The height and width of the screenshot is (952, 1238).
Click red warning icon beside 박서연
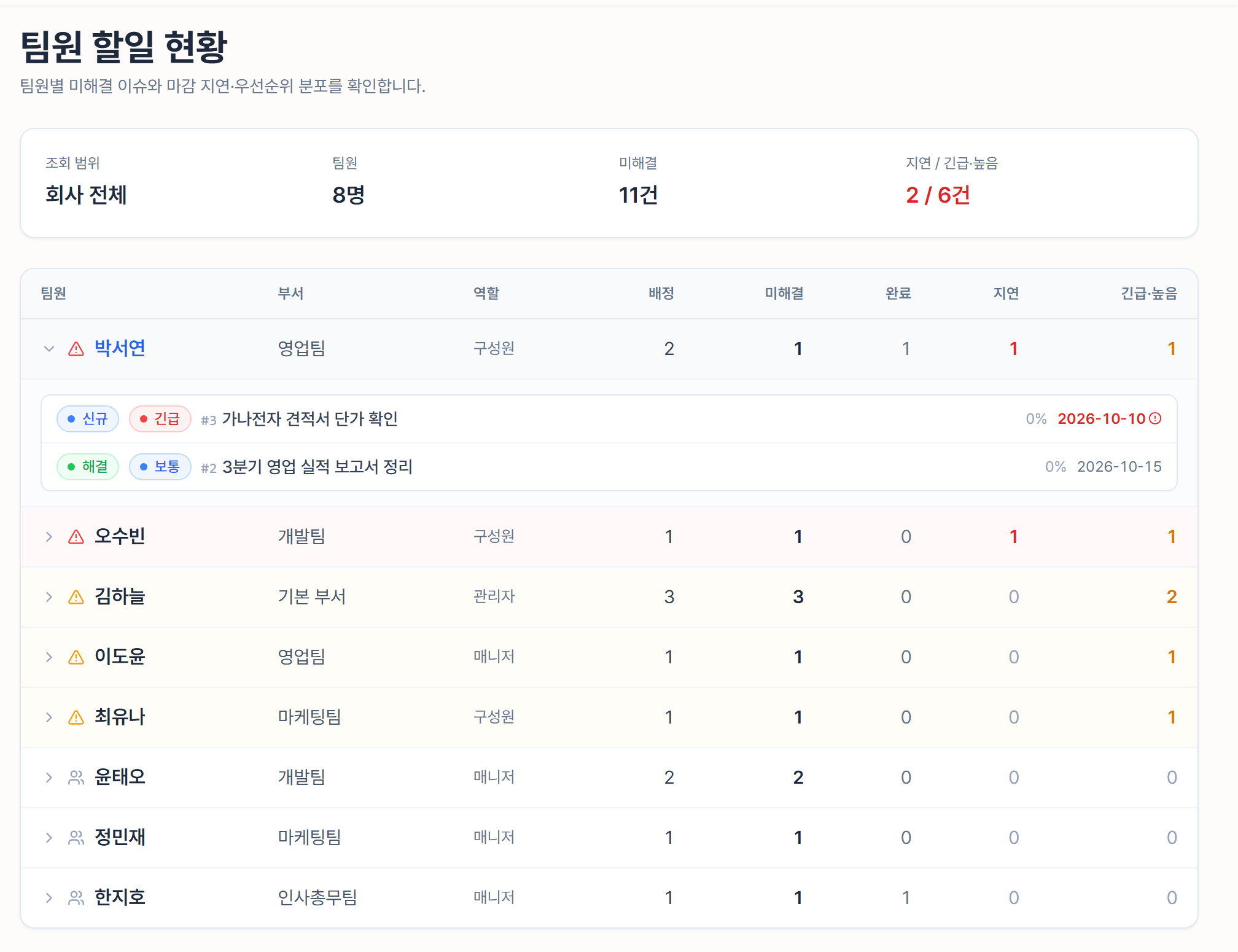coord(76,349)
